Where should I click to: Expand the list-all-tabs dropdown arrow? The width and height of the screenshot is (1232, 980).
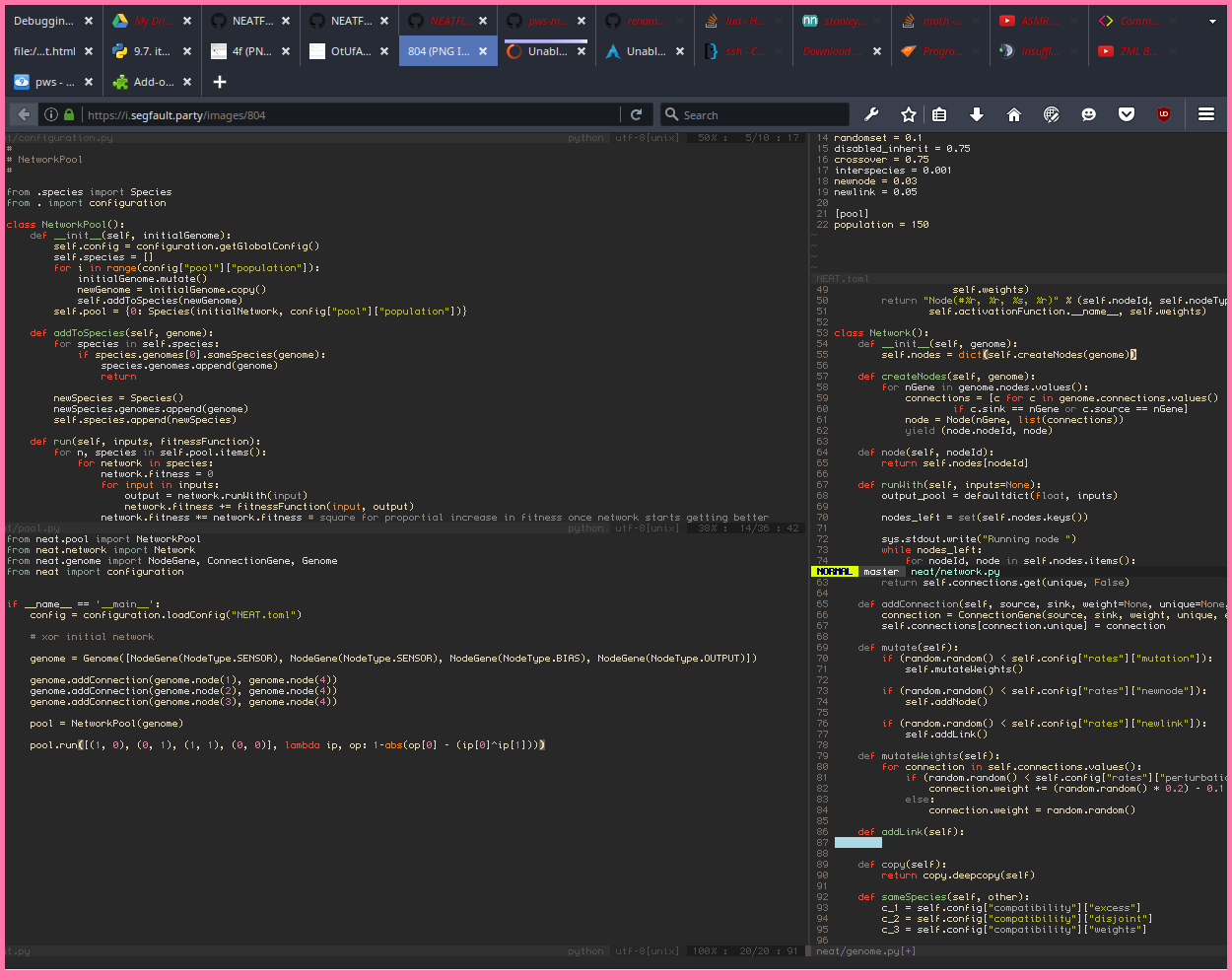pyautogui.click(x=1212, y=21)
